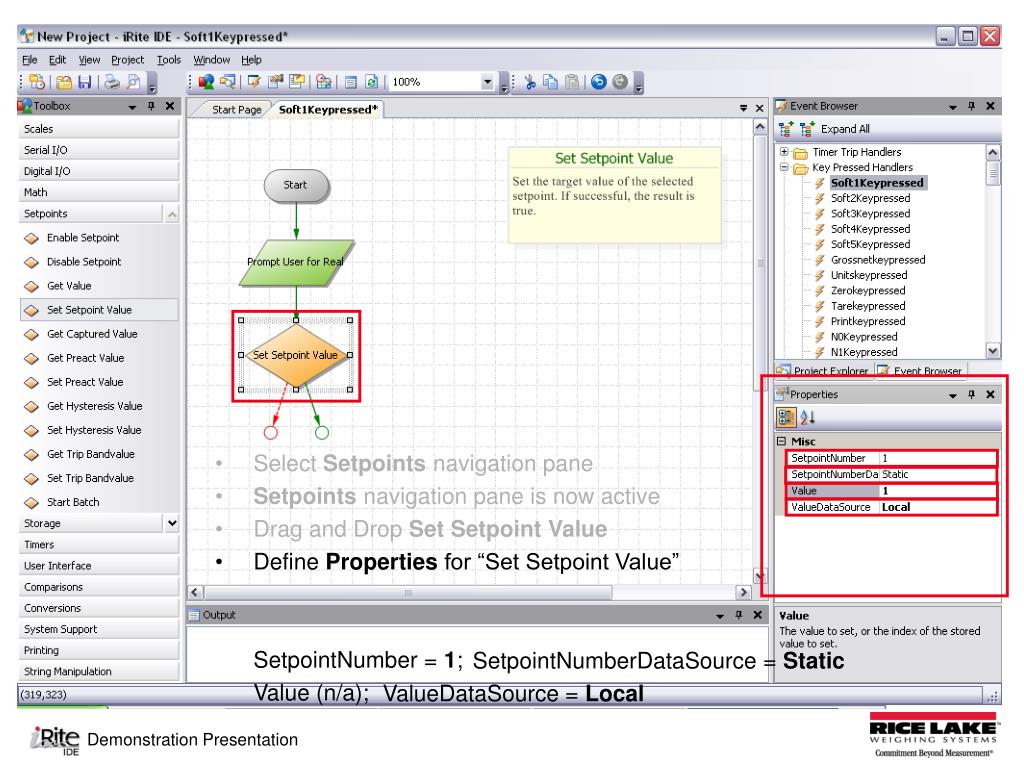Click first tree icon in Event Browser toolbar

click(786, 129)
